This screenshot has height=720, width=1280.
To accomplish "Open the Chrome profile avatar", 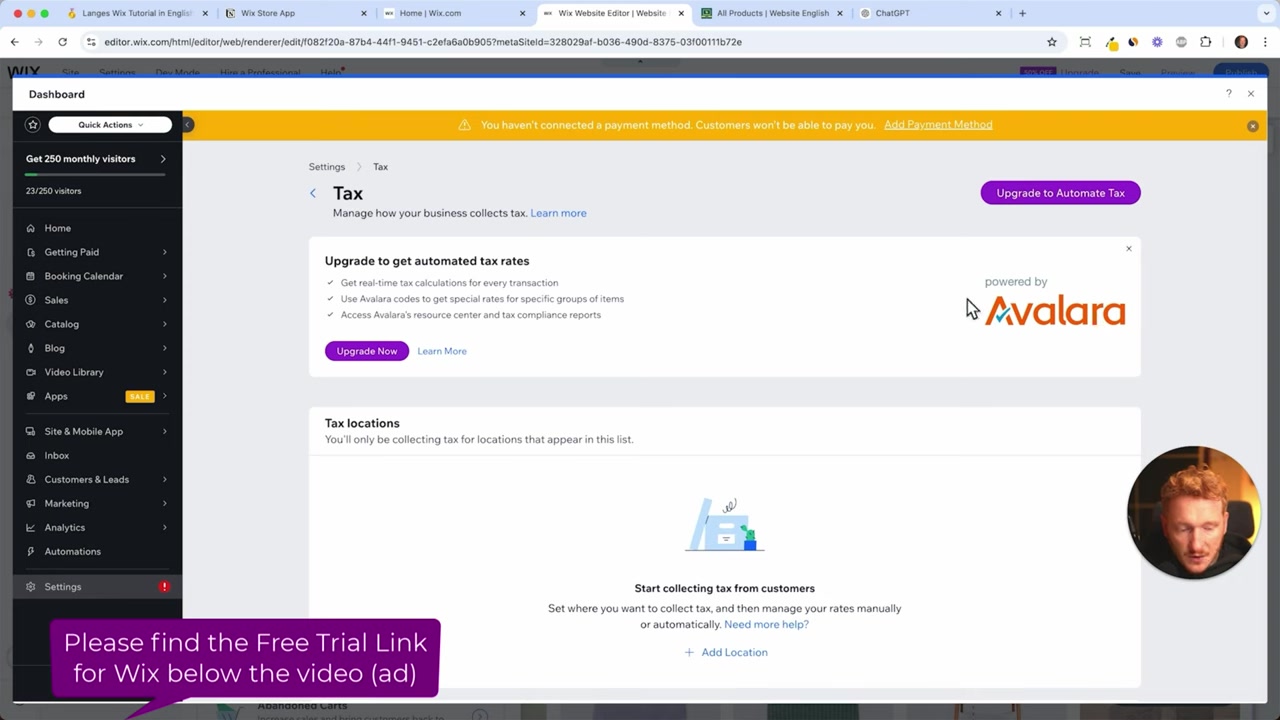I will pyautogui.click(x=1241, y=42).
